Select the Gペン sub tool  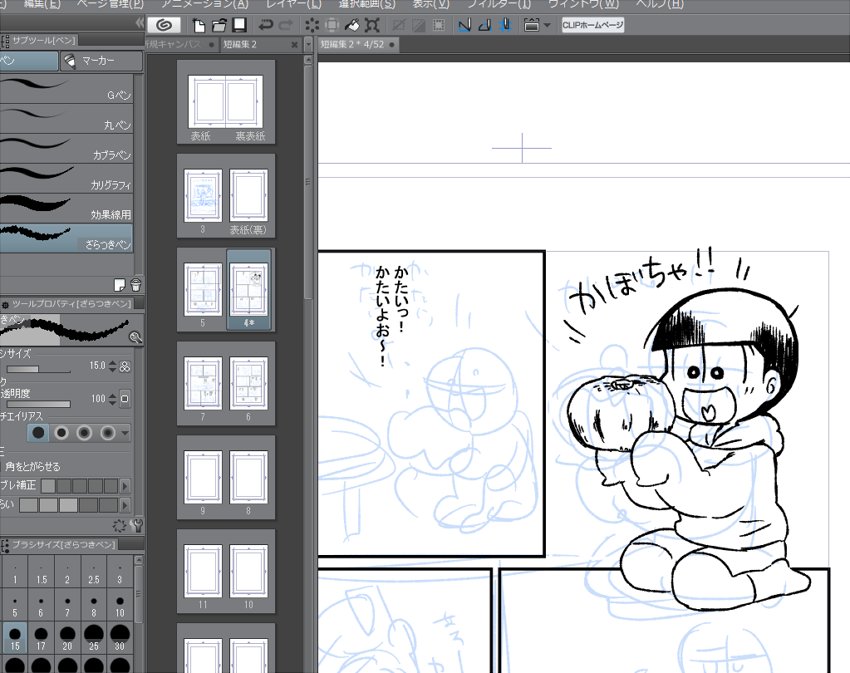(x=66, y=89)
